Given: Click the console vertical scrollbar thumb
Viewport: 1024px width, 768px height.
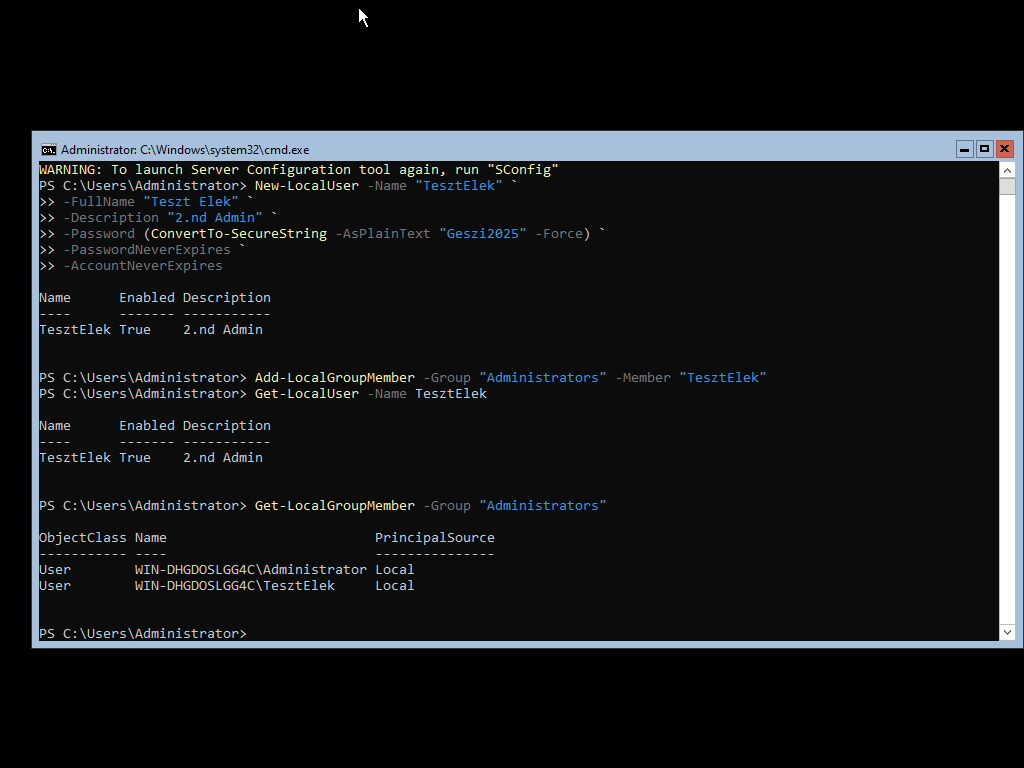Looking at the screenshot, I should pyautogui.click(x=1007, y=186).
